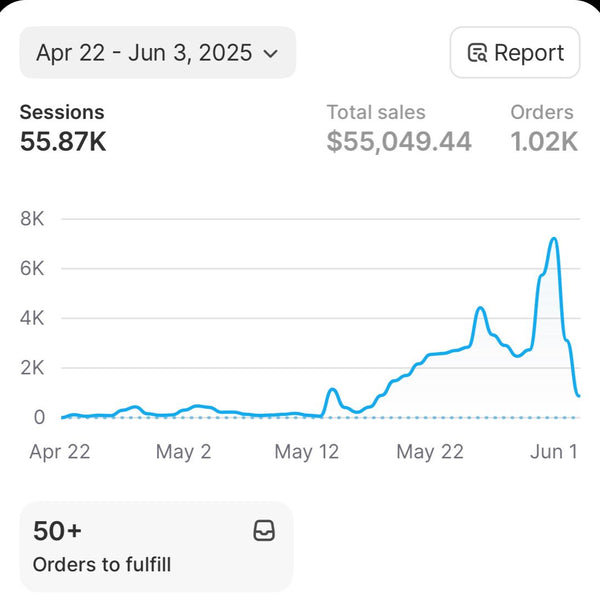Image resolution: width=600 pixels, height=603 pixels.
Task: Click the 1.02K orders value
Action: [544, 142]
